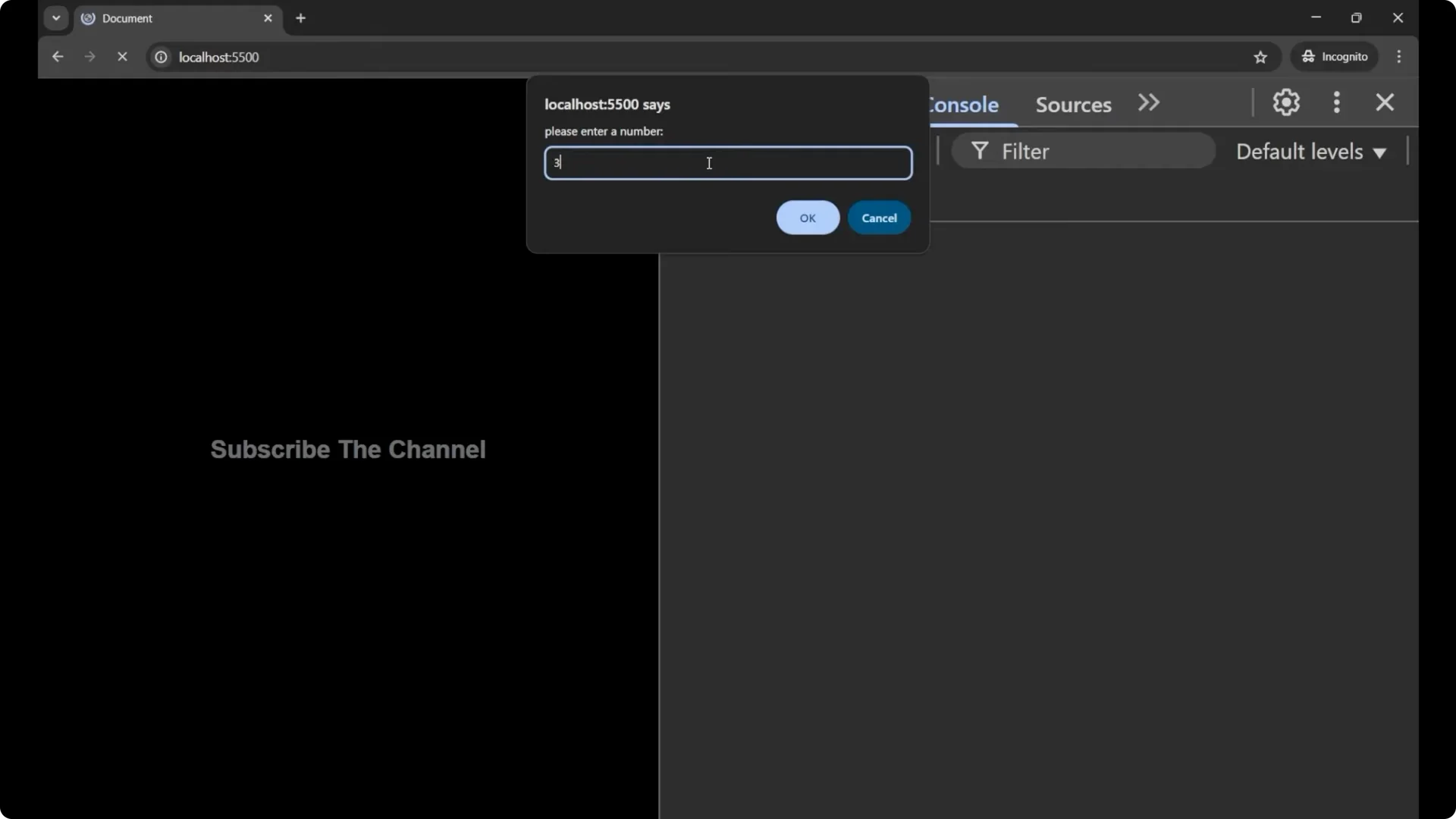The height and width of the screenshot is (819, 1456).
Task: Open the DevTools customize menu
Action: [x=1337, y=102]
